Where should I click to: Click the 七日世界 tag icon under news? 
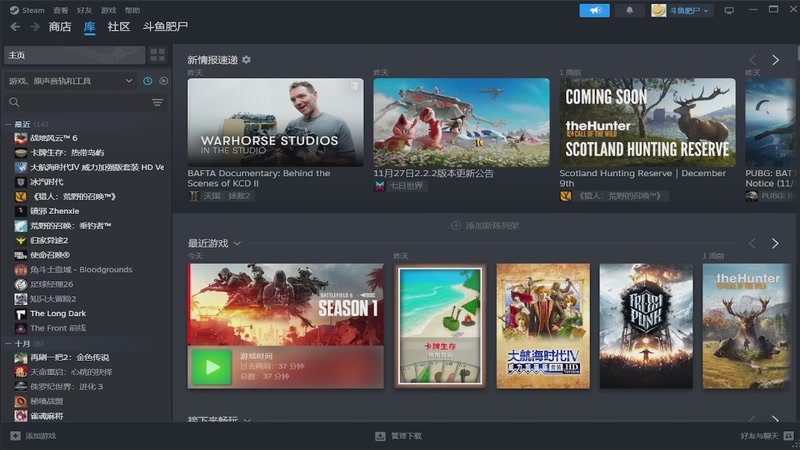(380, 186)
